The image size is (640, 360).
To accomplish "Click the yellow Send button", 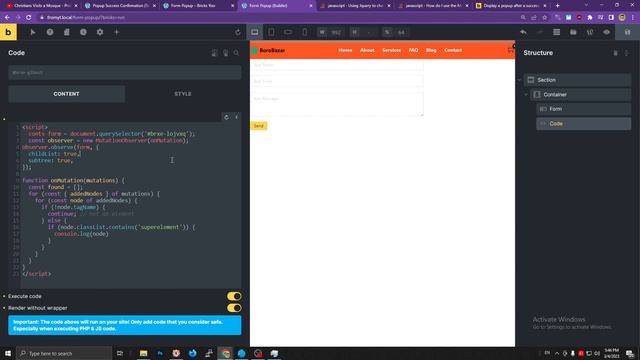I will (259, 126).
